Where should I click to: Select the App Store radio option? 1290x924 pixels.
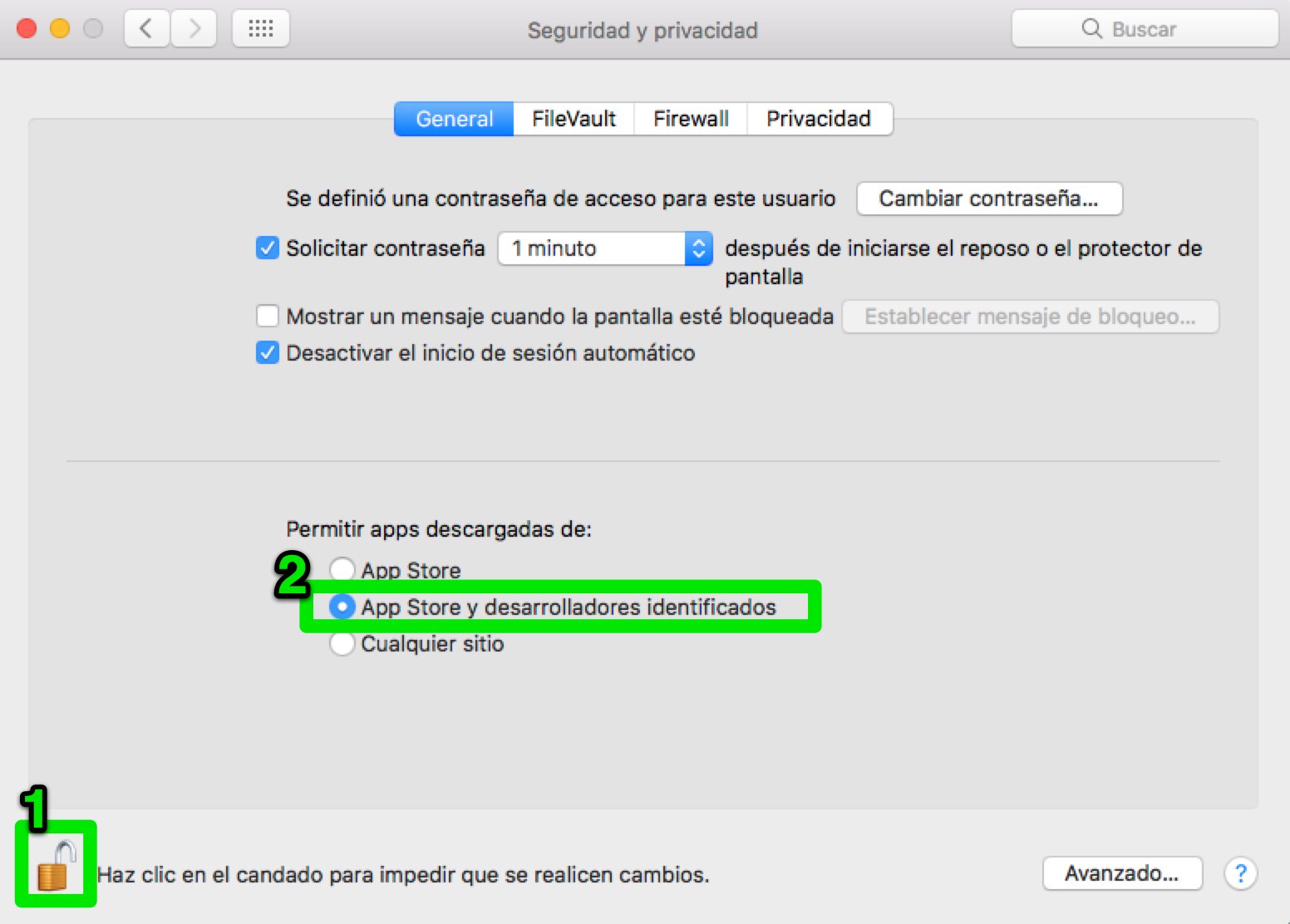tap(342, 570)
